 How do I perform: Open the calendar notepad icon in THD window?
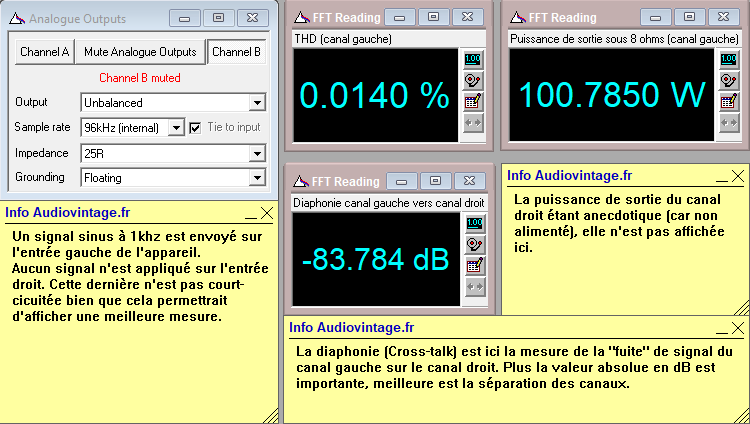(x=473, y=101)
